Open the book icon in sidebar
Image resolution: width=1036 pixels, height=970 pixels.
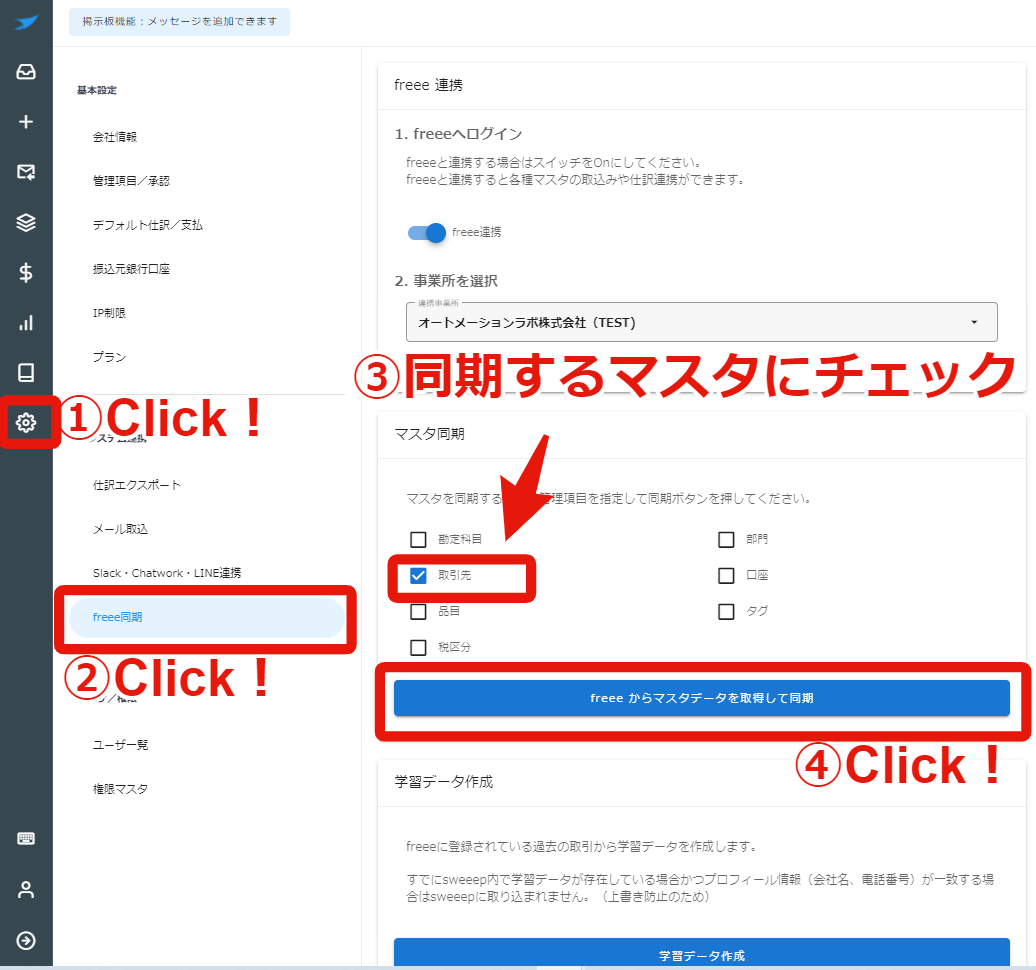pyautogui.click(x=26, y=372)
